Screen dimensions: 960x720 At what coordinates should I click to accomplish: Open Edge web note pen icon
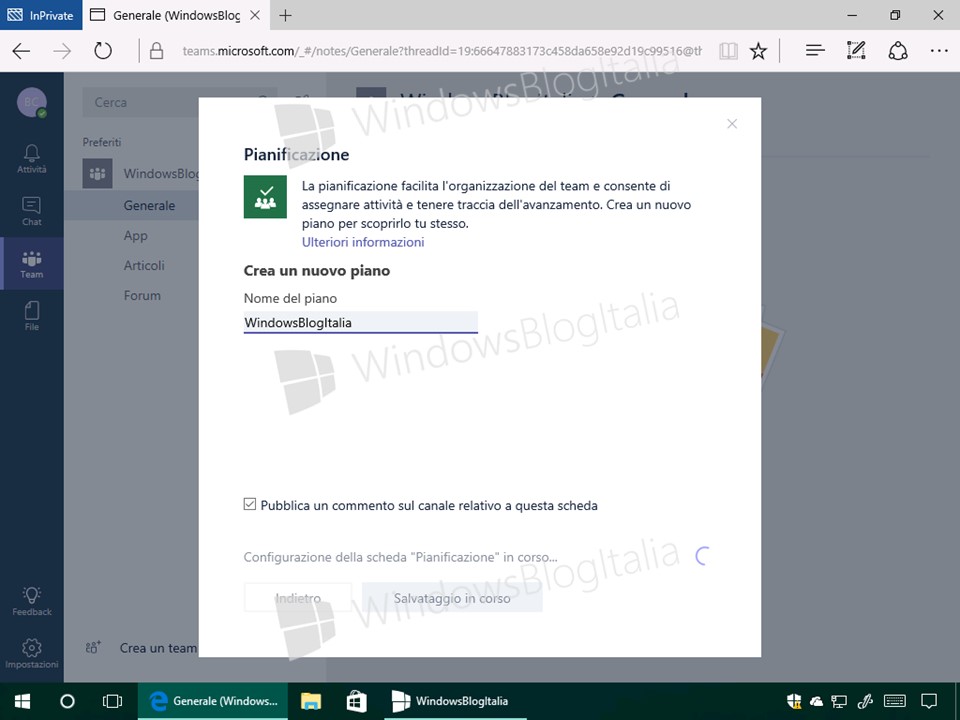[856, 51]
